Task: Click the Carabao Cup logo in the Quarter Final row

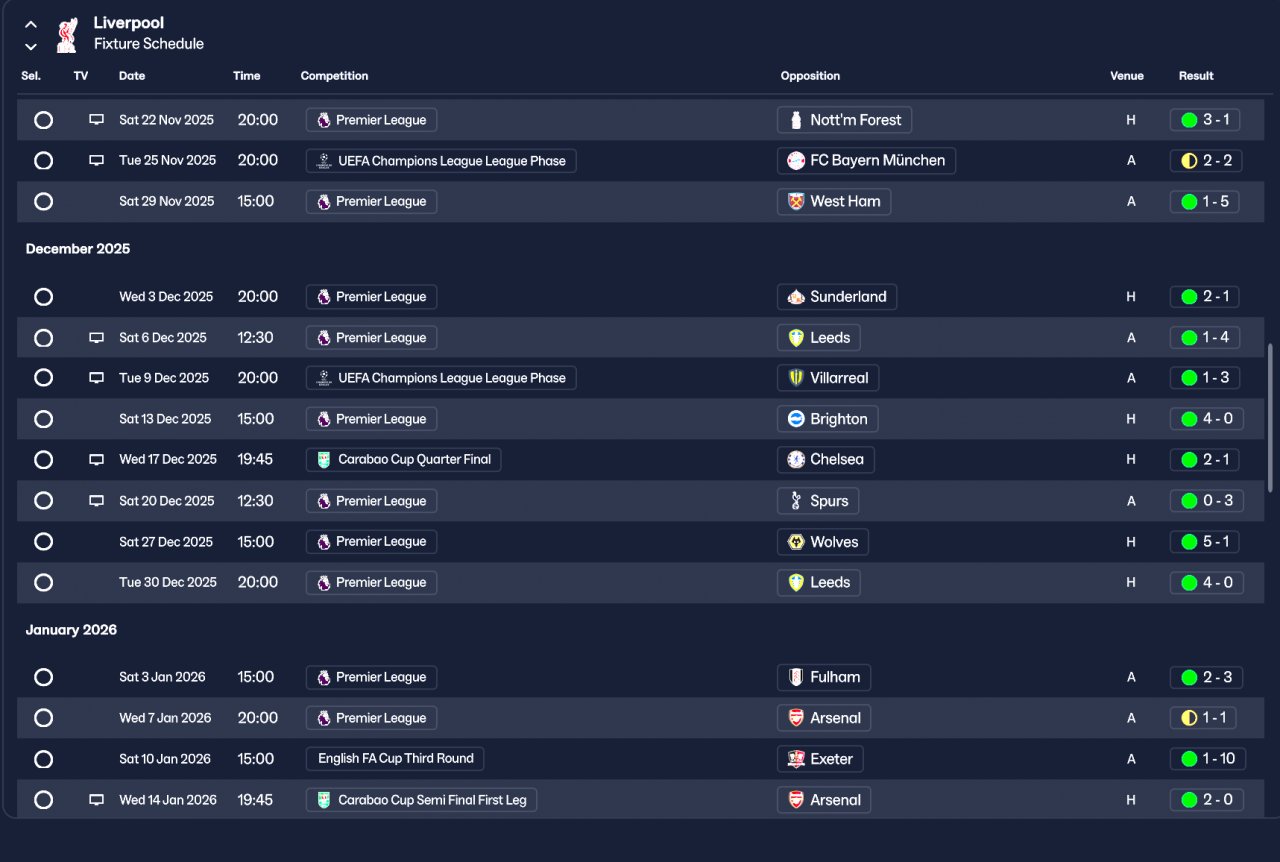Action: coord(324,460)
